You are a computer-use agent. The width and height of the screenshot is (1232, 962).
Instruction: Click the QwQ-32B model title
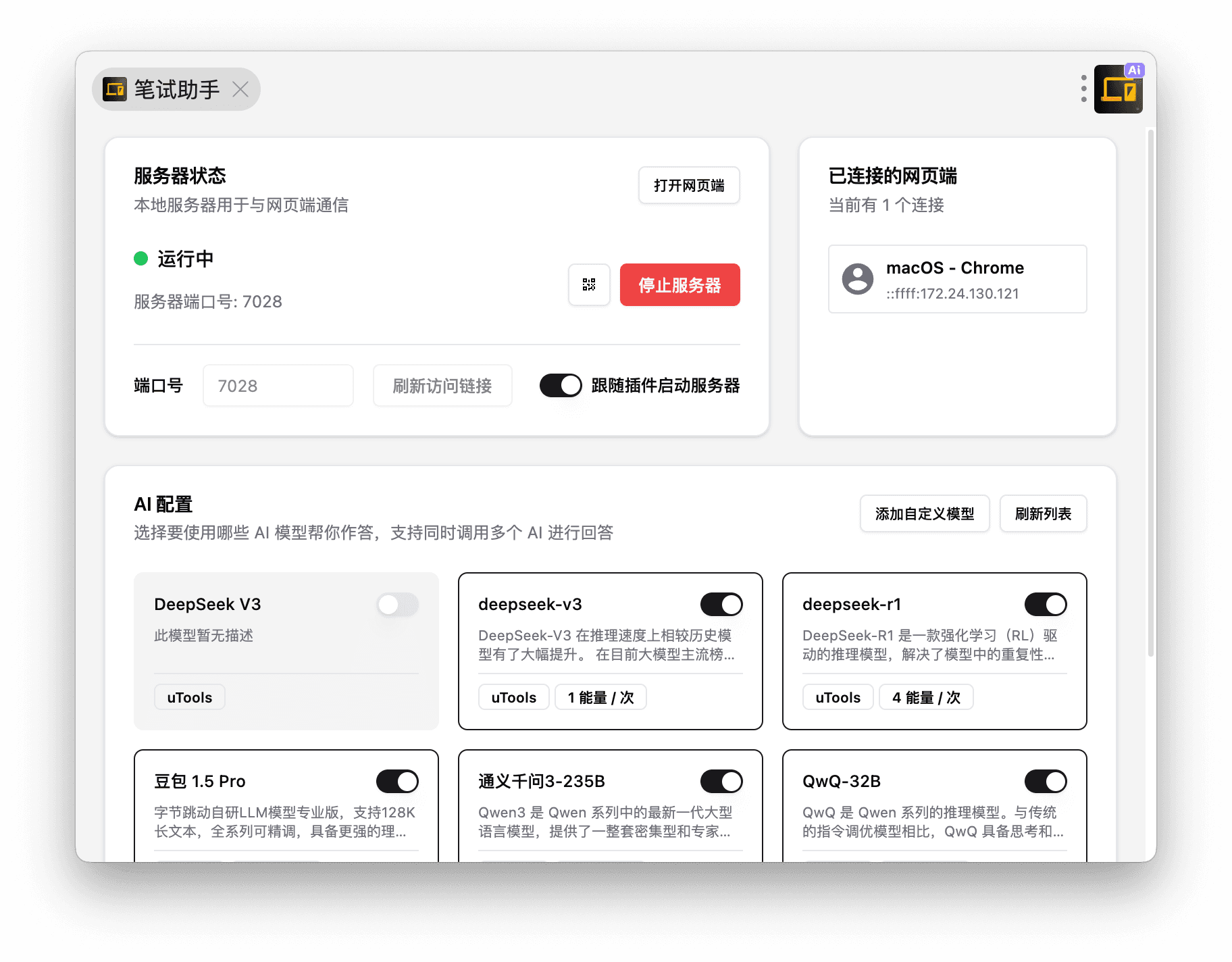[x=842, y=781]
